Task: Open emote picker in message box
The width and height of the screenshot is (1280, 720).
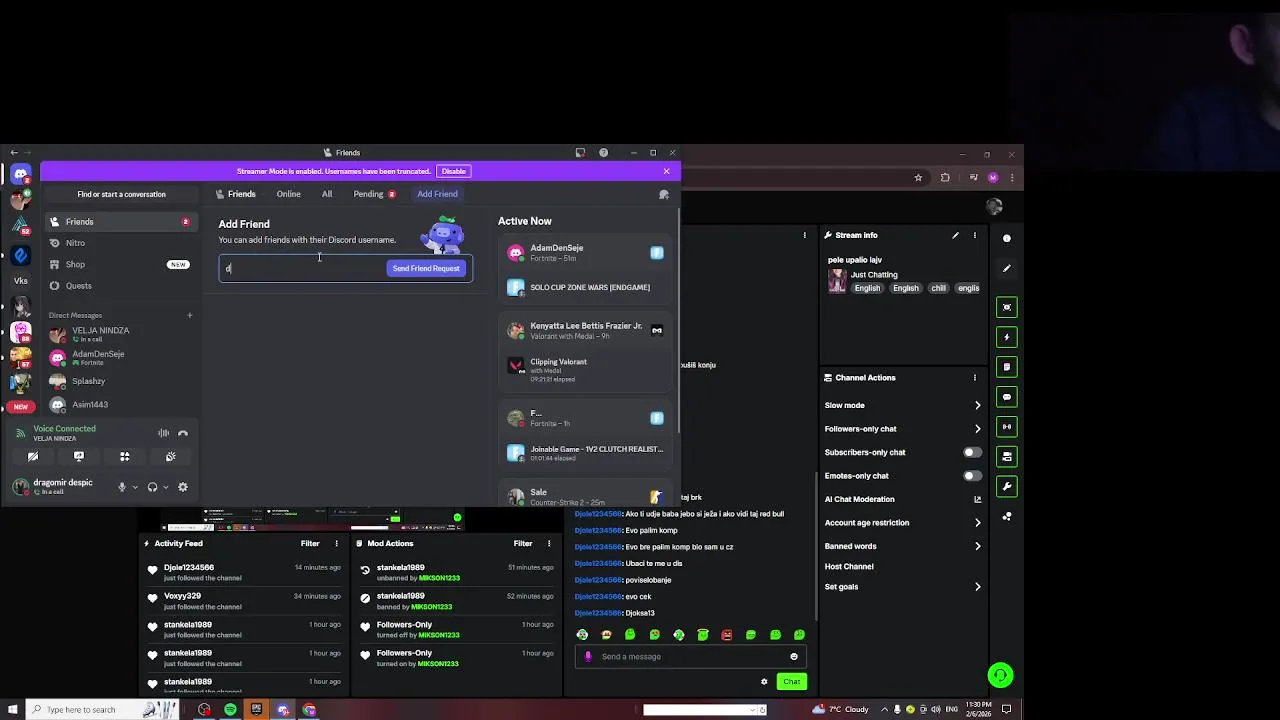Action: [794, 657]
